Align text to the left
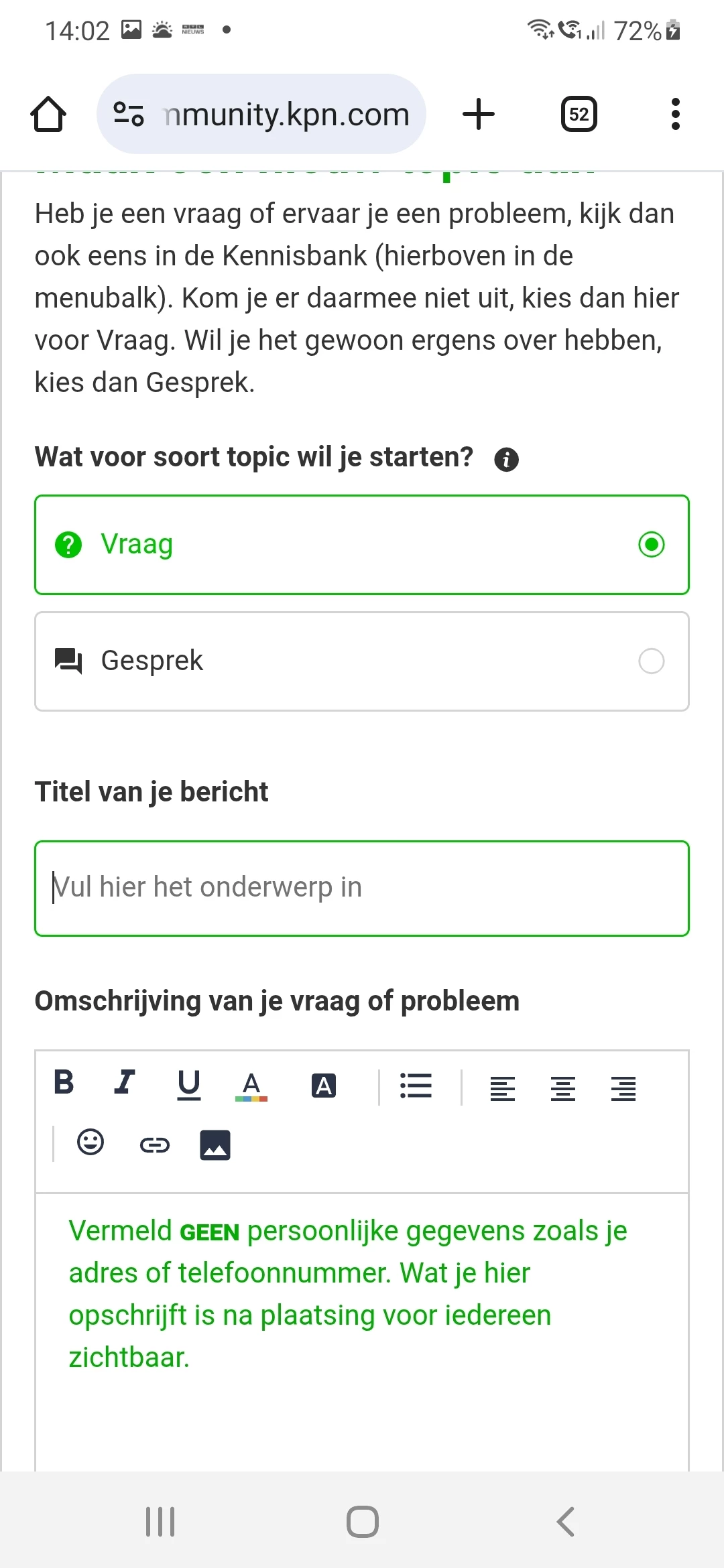This screenshot has width=724, height=1568. 503,1088
